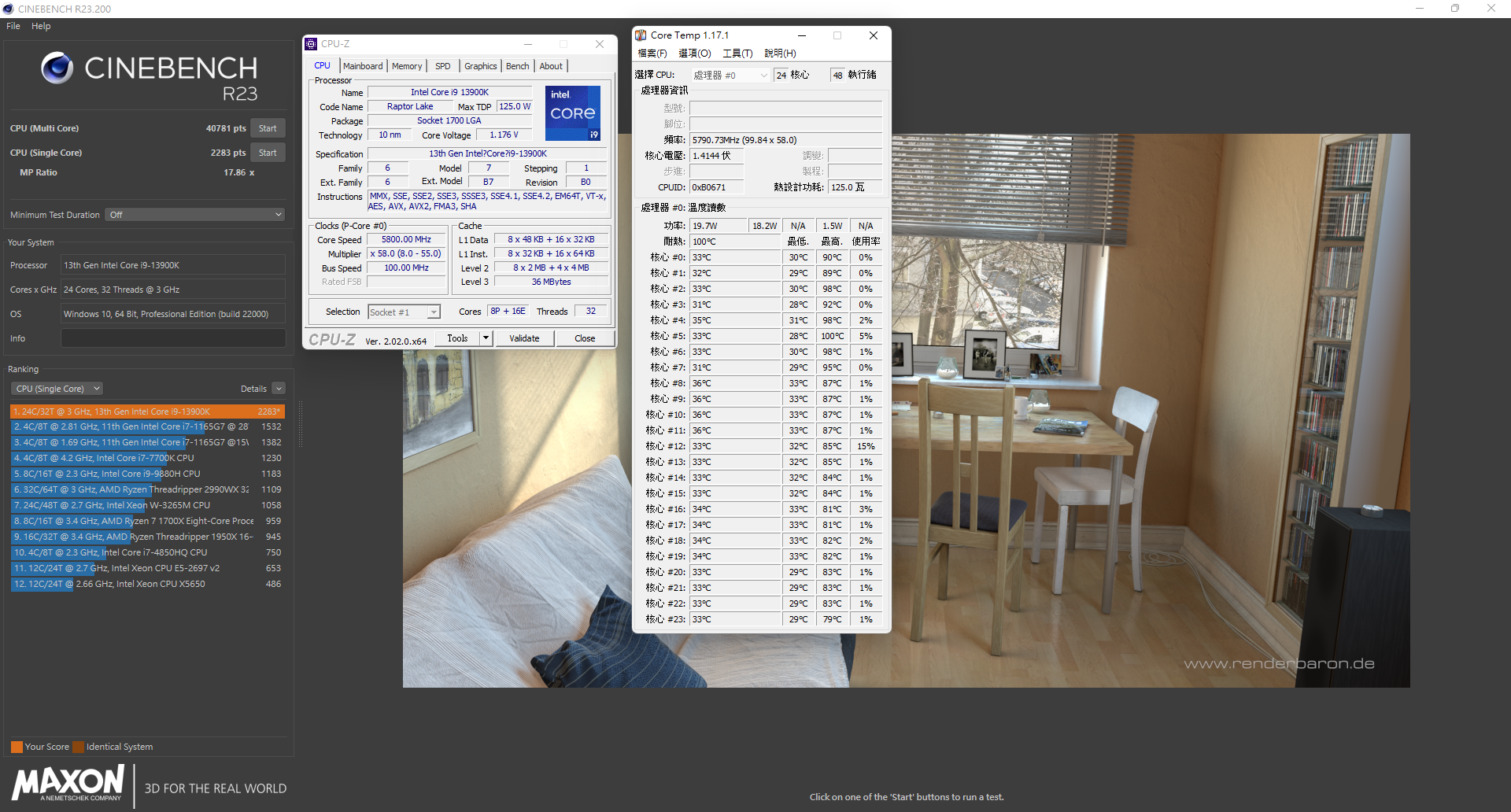Close the CPU-Z window with X
This screenshot has height=812, width=1511.
(600, 44)
